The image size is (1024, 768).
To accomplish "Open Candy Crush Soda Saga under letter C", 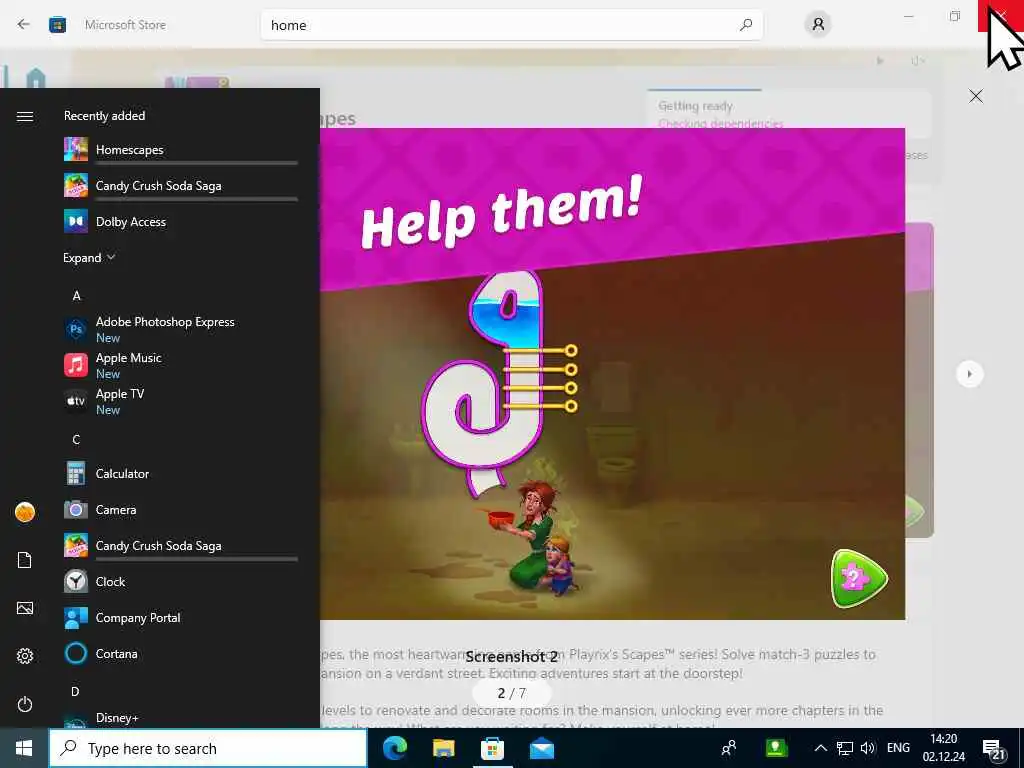I will coord(181,546).
